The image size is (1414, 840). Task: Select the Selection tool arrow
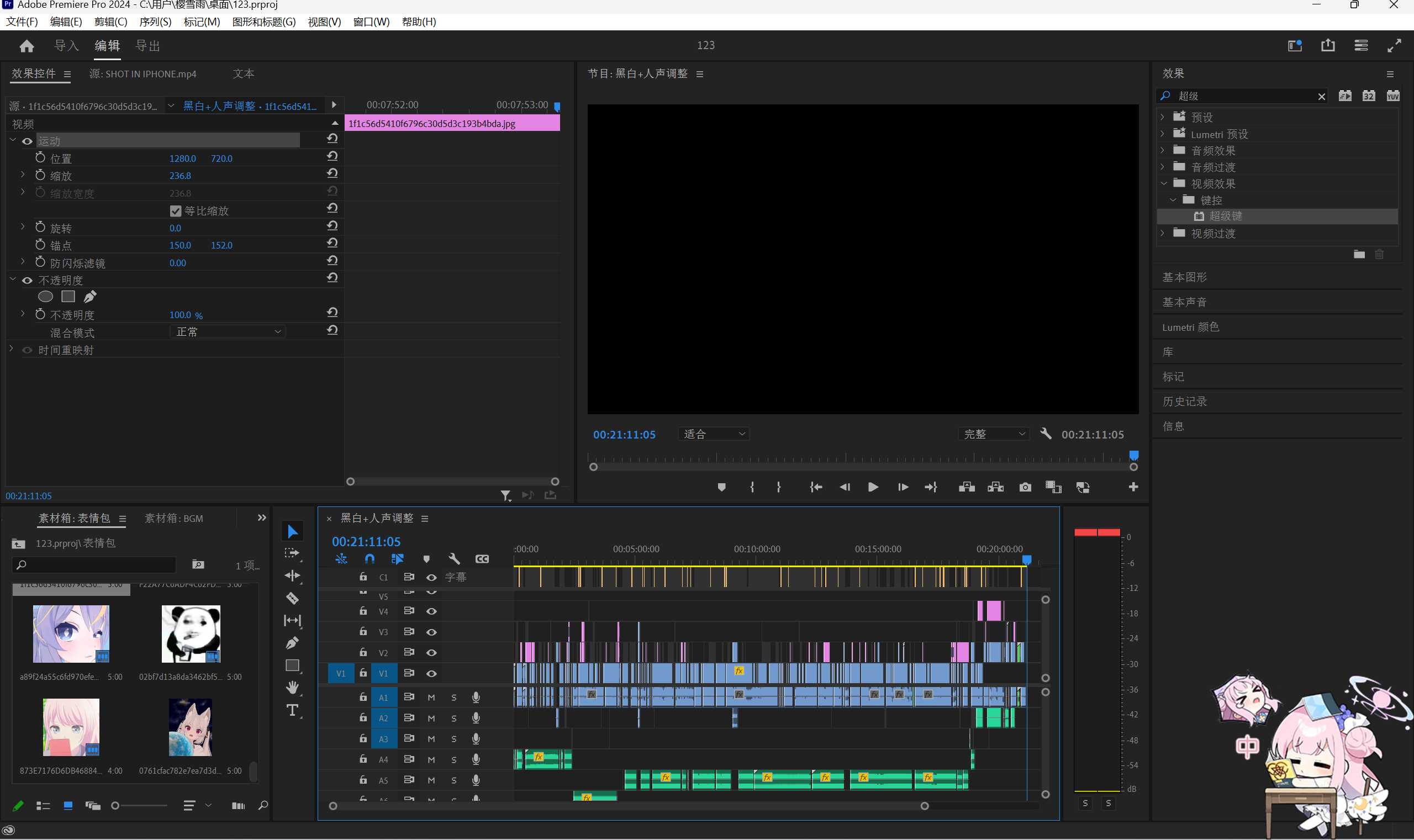(292, 531)
